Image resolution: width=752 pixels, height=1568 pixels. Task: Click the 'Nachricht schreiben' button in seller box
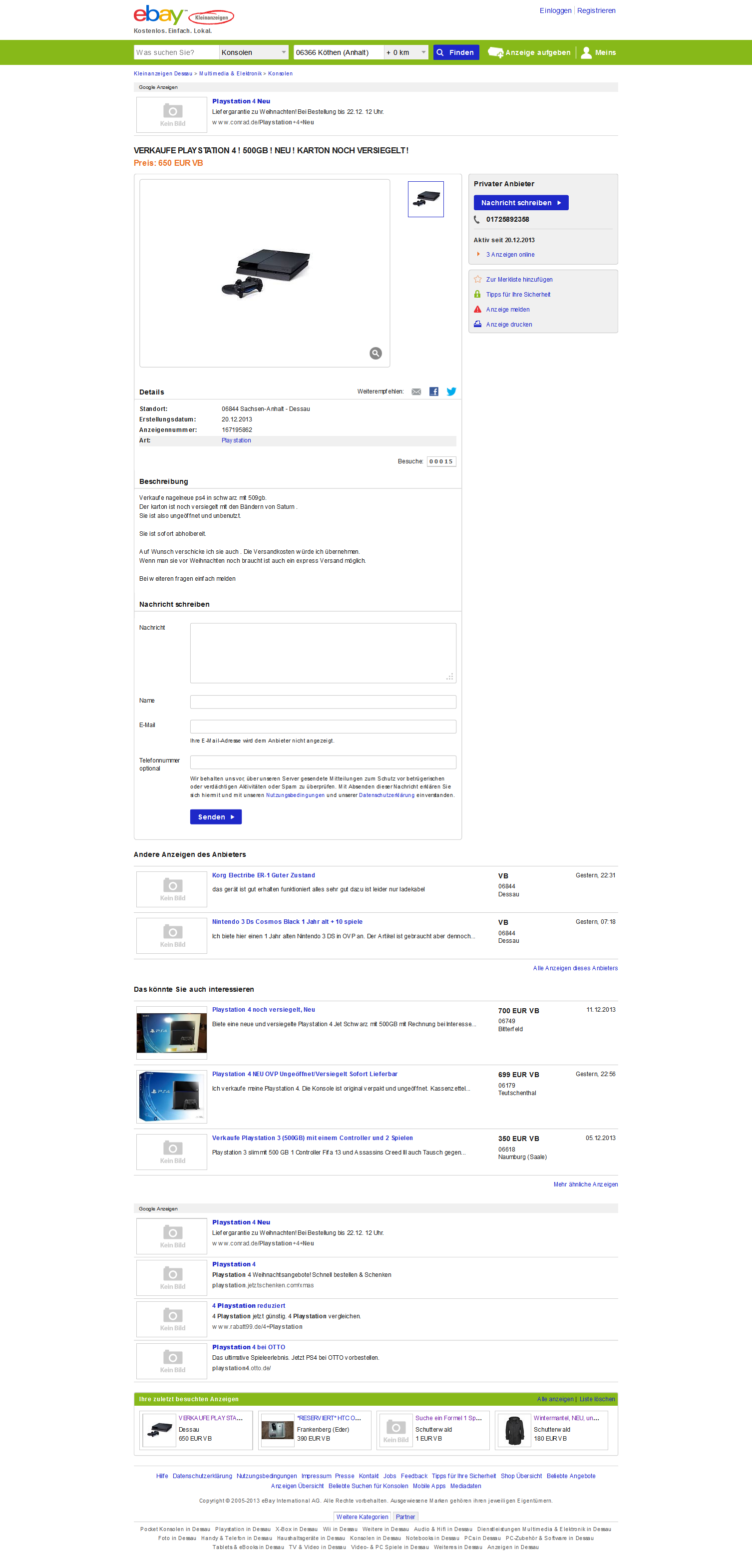[521, 203]
